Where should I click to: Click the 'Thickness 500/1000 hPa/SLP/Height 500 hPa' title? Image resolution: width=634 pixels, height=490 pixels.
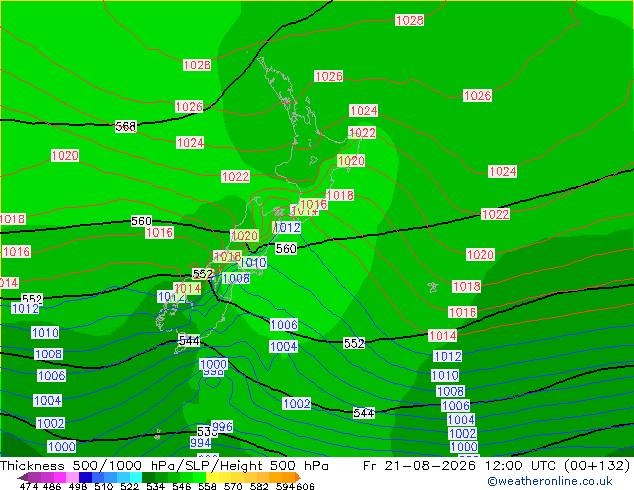click(x=164, y=466)
